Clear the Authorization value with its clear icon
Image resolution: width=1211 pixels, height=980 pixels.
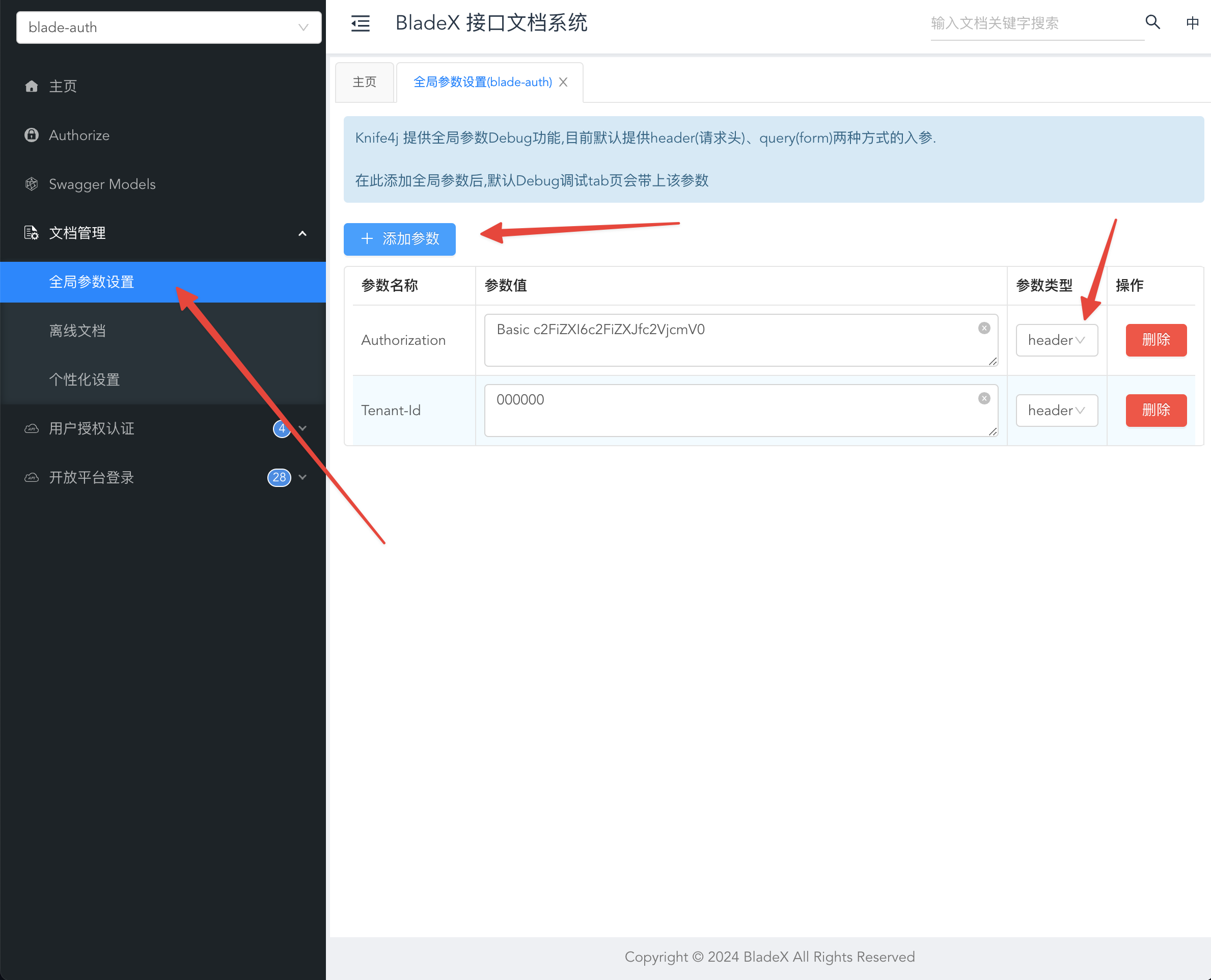coord(984,329)
